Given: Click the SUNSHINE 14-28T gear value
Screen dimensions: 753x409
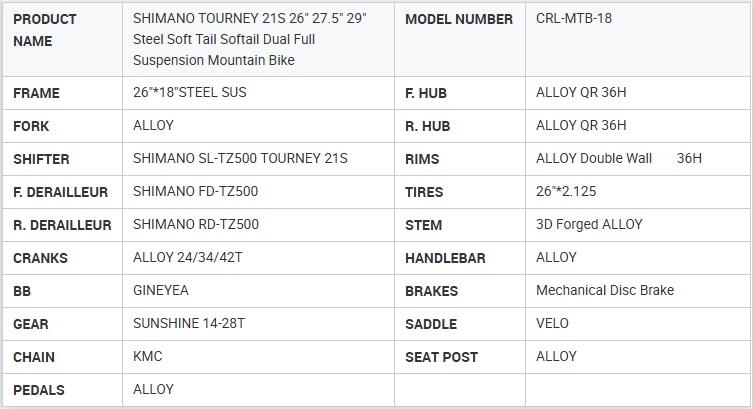Looking at the screenshot, I should tap(186, 324).
